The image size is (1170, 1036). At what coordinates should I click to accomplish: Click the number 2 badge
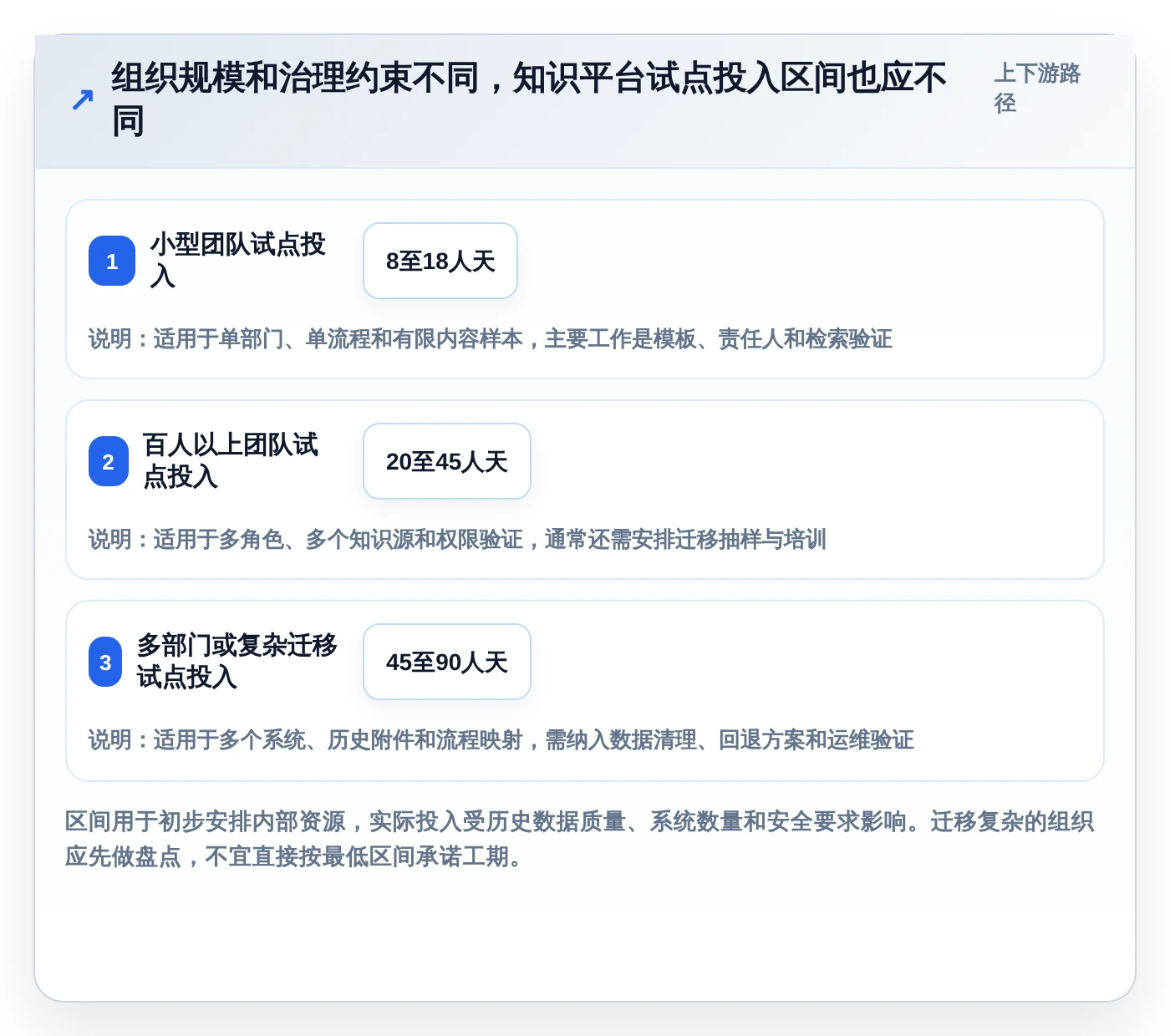pyautogui.click(x=109, y=461)
